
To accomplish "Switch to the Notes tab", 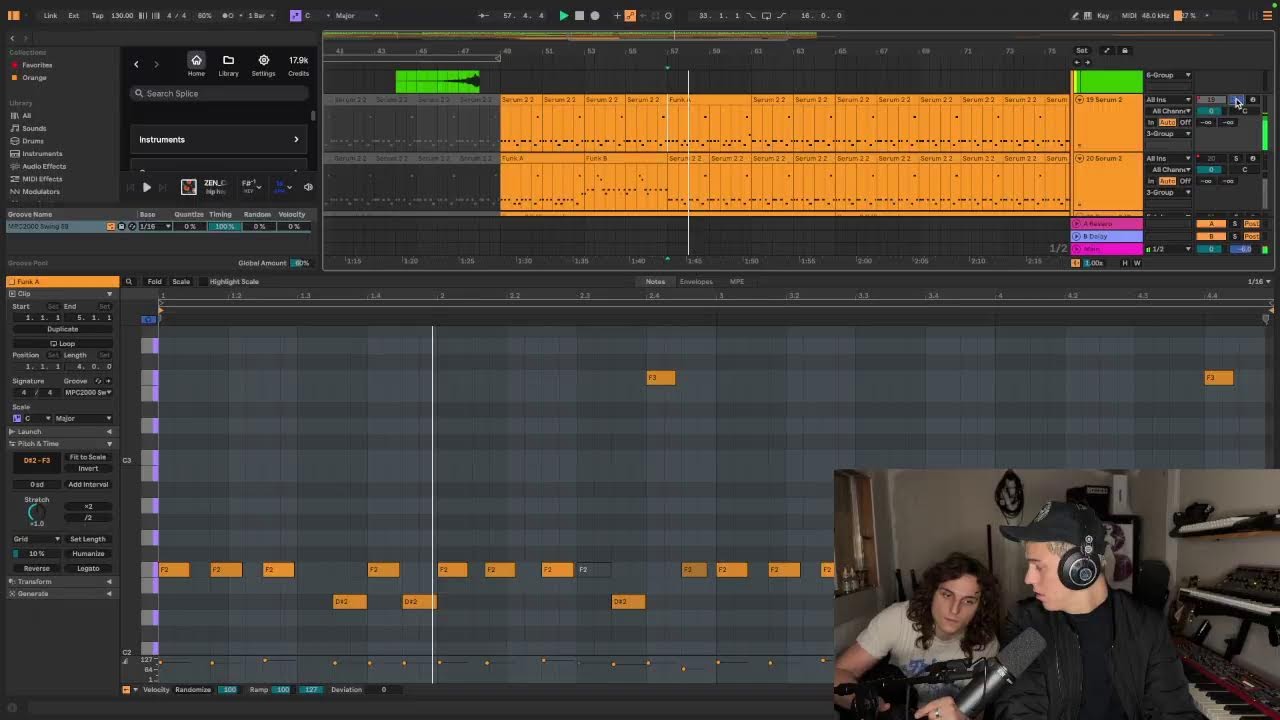I will [x=655, y=282].
